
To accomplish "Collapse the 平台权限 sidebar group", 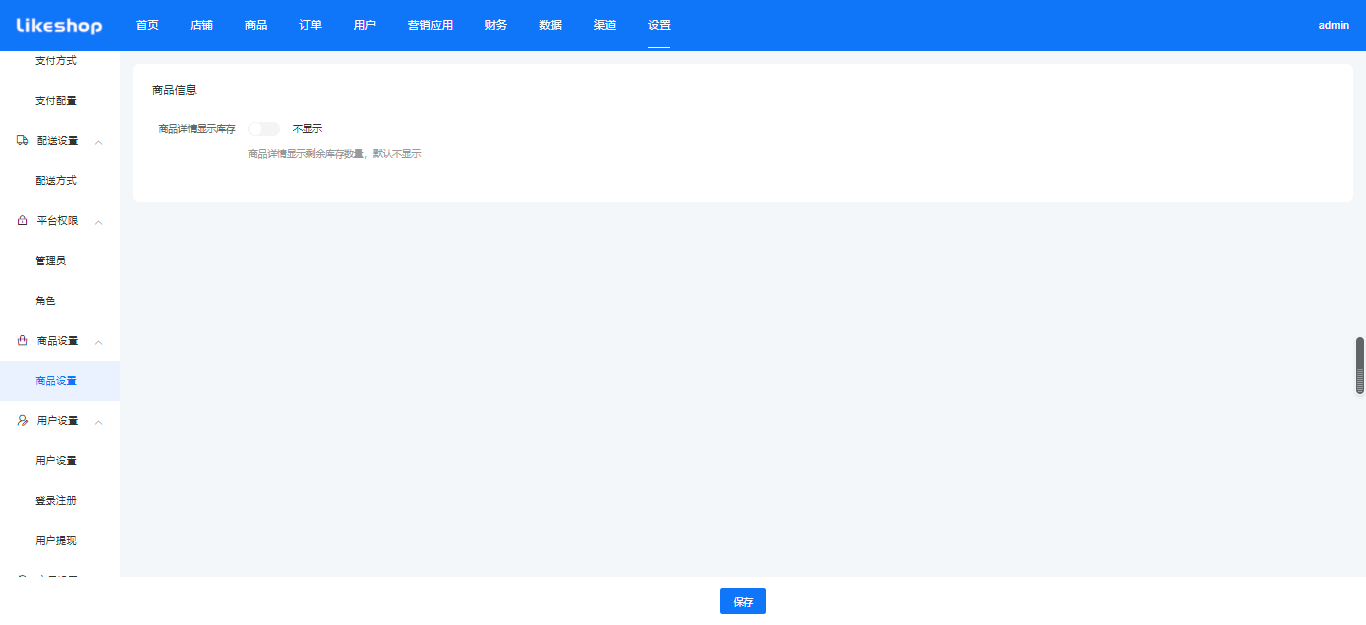I will coord(99,222).
